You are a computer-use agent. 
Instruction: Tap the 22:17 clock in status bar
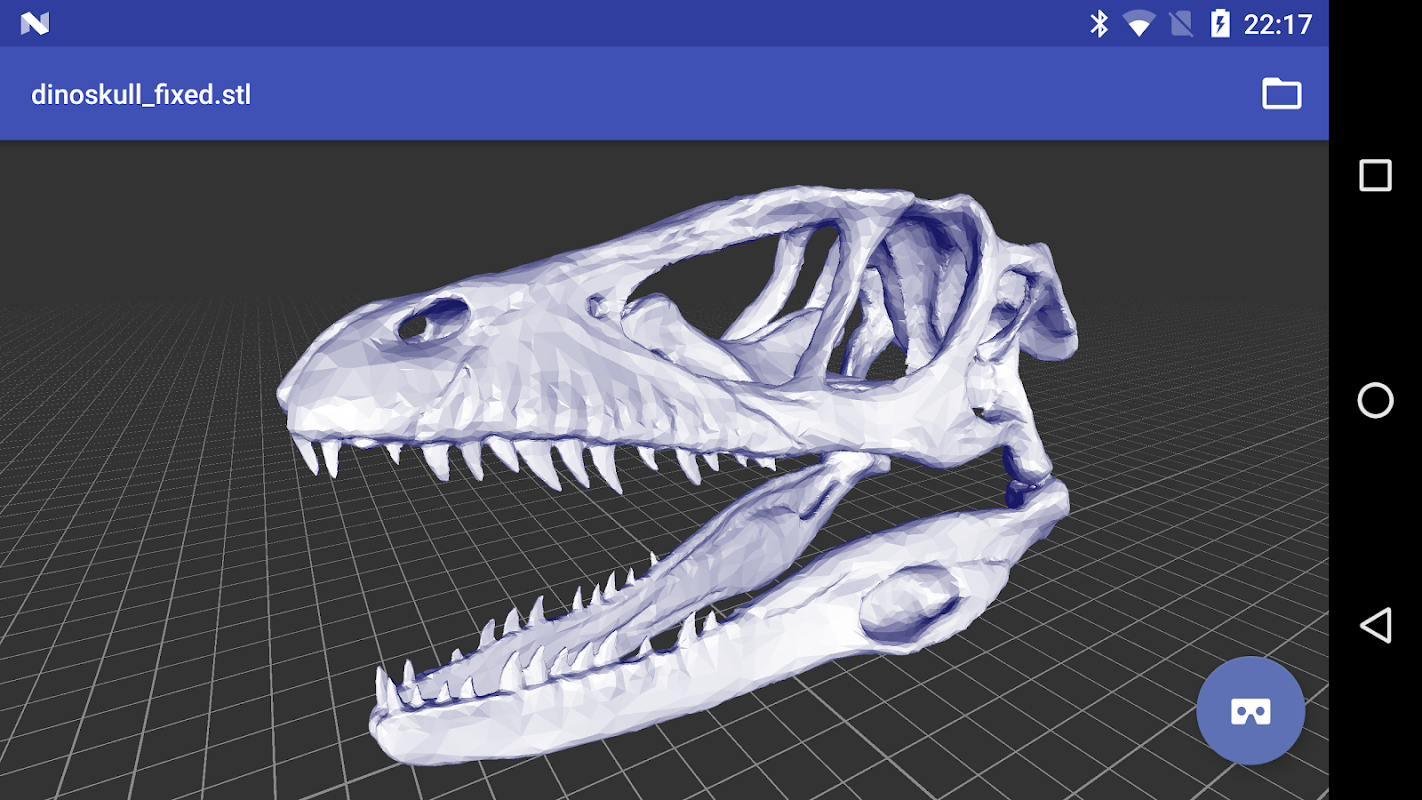1277,24
